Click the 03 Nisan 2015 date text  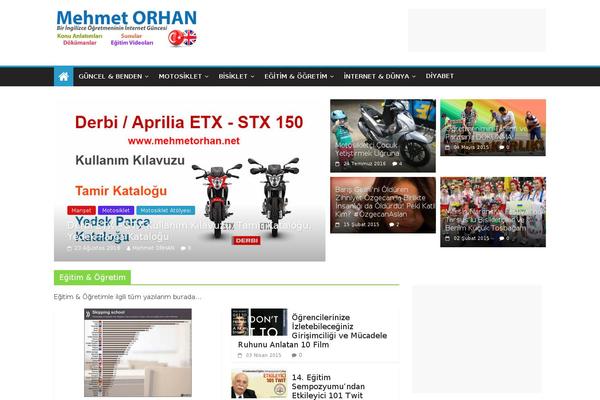pyautogui.click(x=263, y=356)
